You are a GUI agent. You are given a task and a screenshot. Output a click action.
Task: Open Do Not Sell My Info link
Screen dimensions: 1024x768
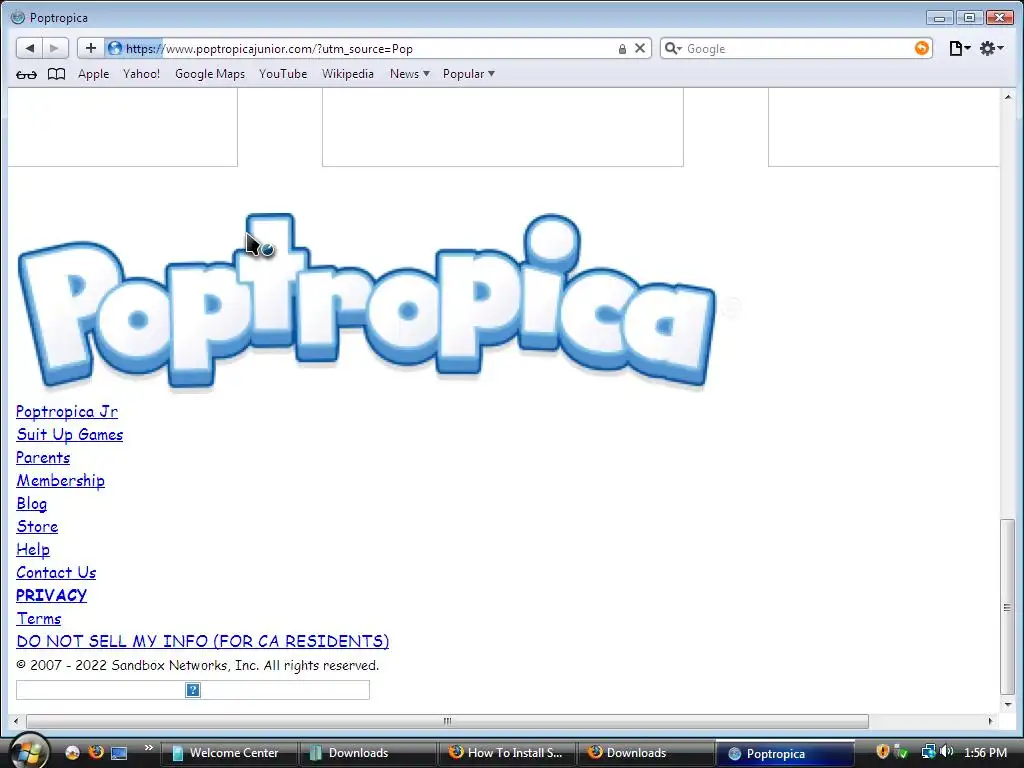[202, 641]
